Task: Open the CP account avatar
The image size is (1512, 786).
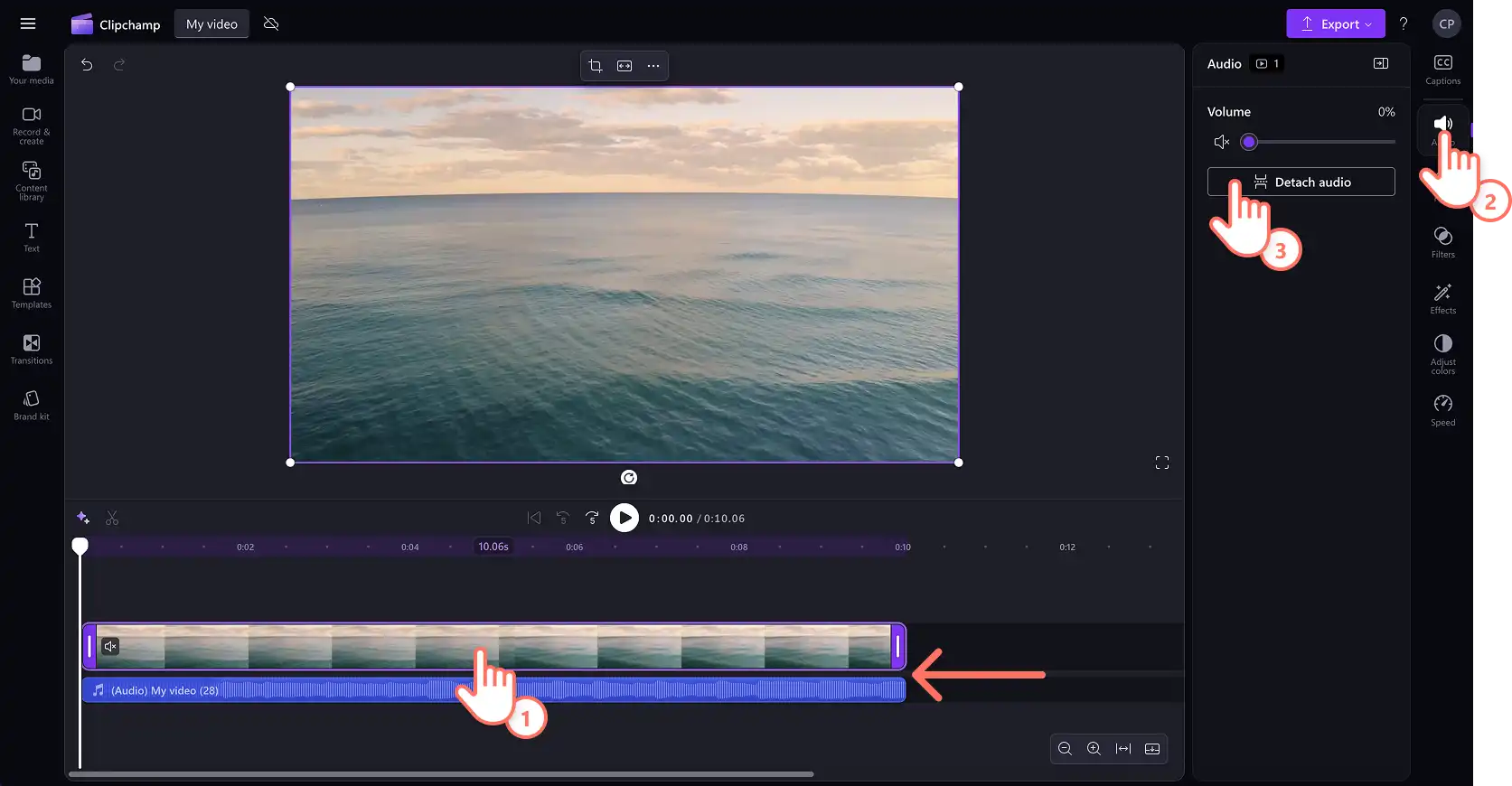Action: (1446, 24)
